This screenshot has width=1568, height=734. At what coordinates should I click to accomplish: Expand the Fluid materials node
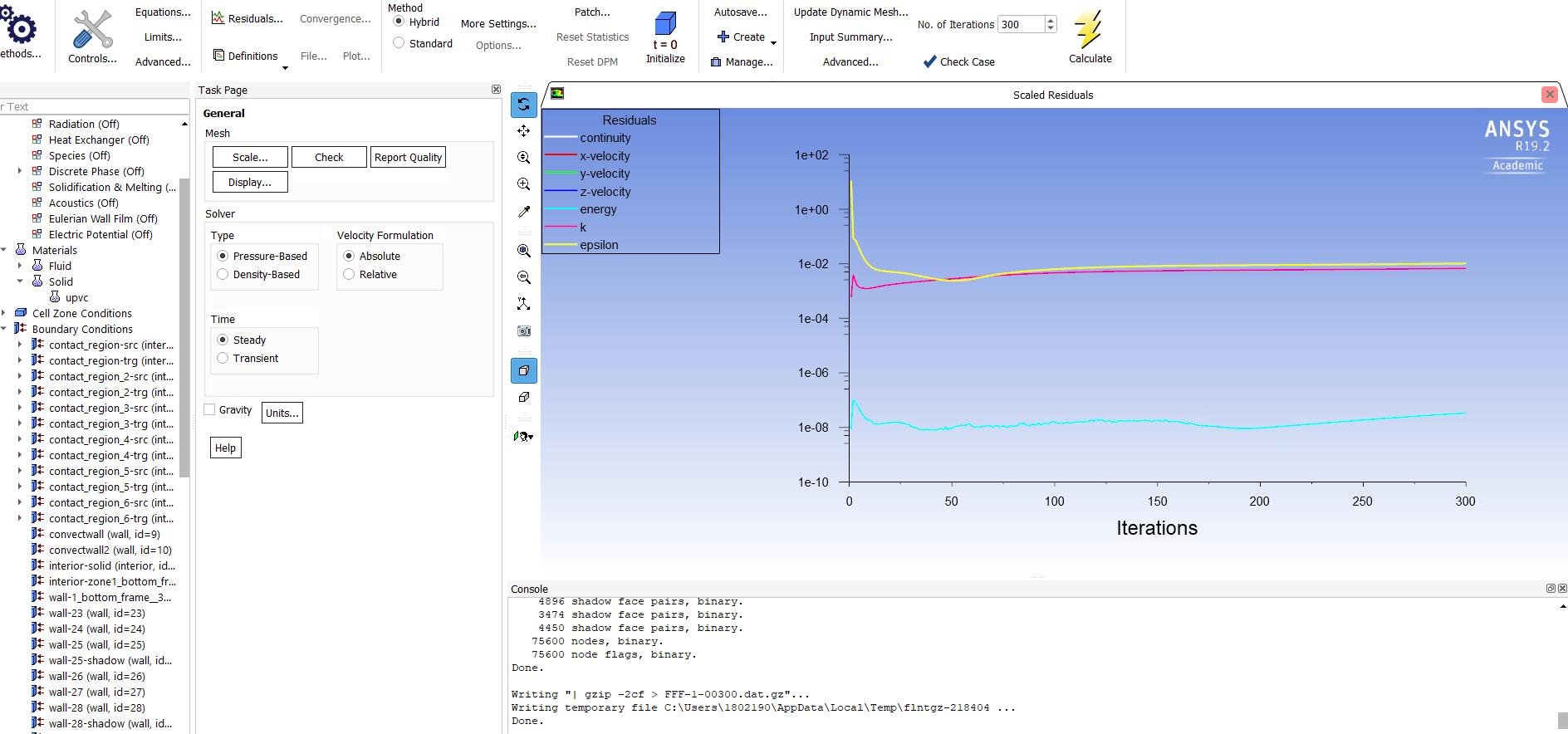pyautogui.click(x=20, y=266)
